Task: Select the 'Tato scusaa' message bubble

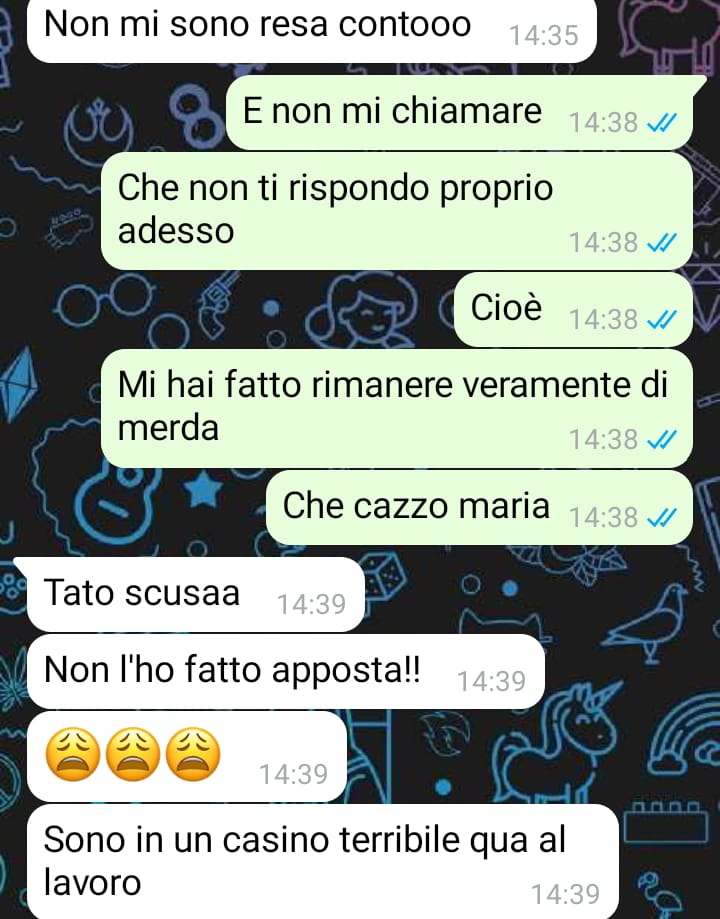Action: (196, 594)
